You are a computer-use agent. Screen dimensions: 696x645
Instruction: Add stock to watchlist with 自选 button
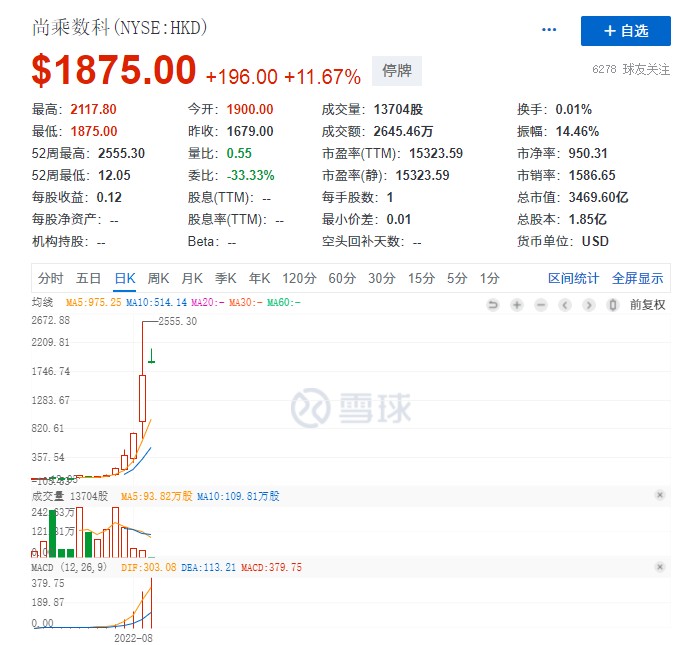click(x=626, y=31)
